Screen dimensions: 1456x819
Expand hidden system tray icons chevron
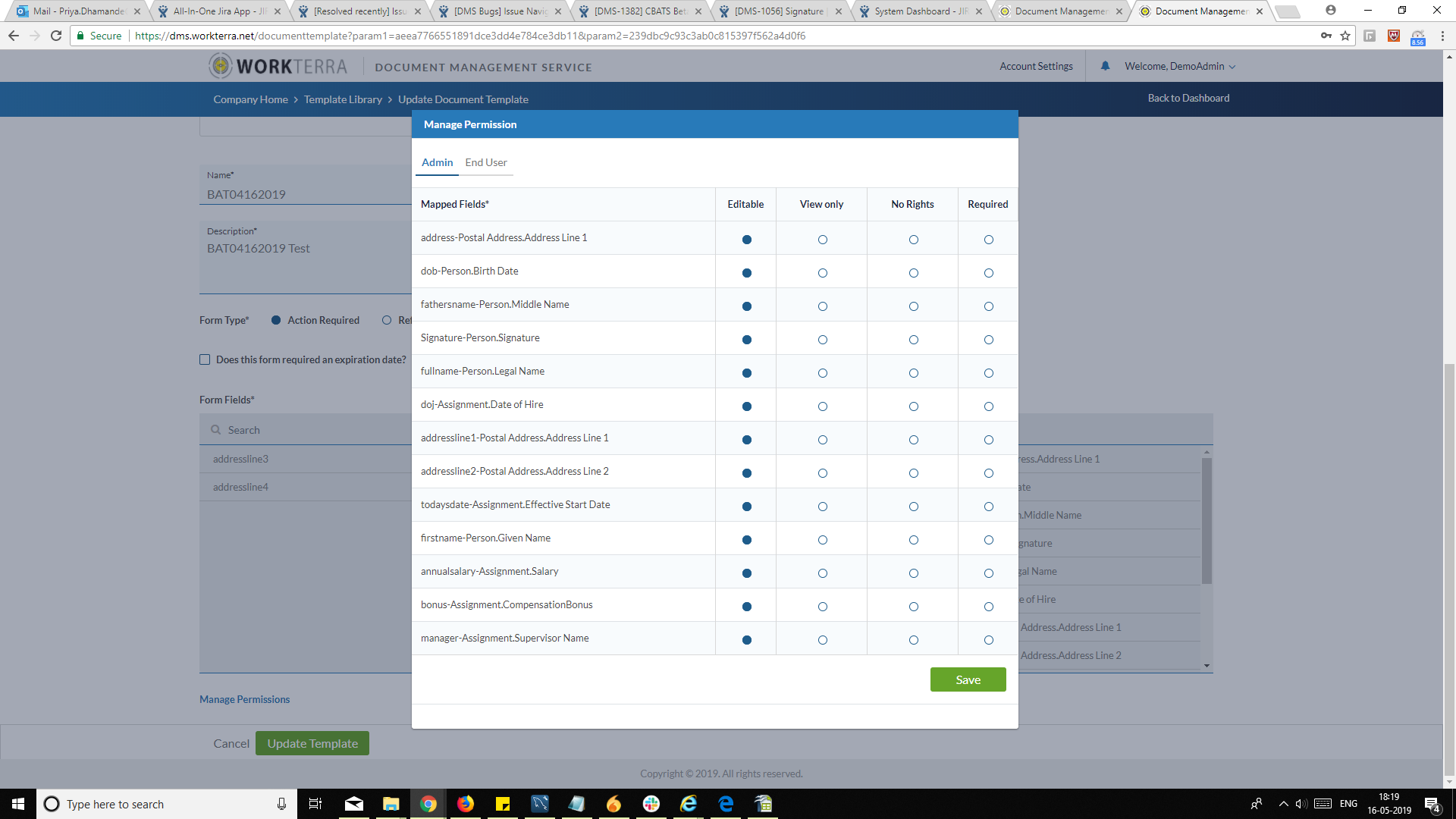click(x=1283, y=804)
